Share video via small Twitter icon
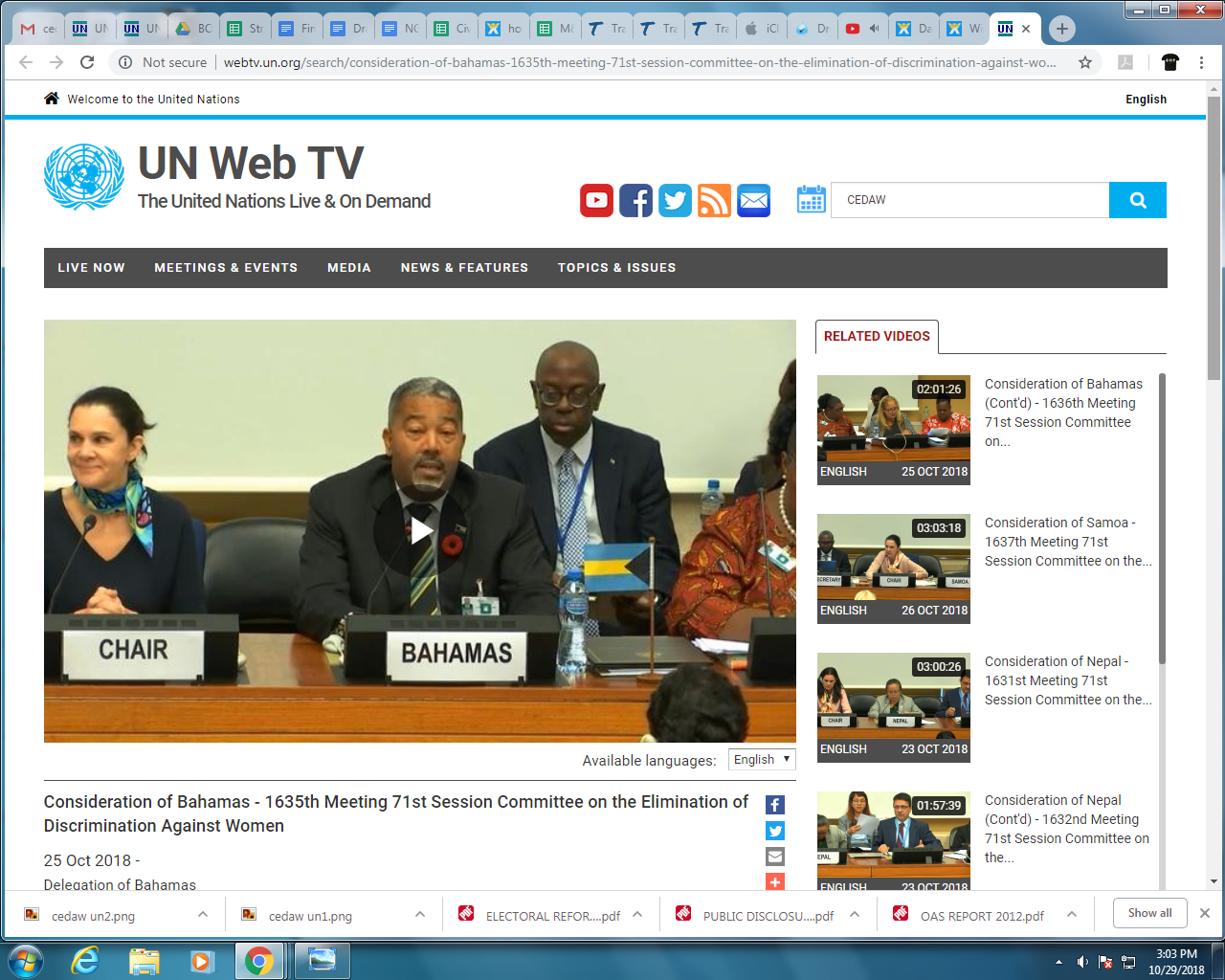This screenshot has width=1225, height=980. [775, 831]
